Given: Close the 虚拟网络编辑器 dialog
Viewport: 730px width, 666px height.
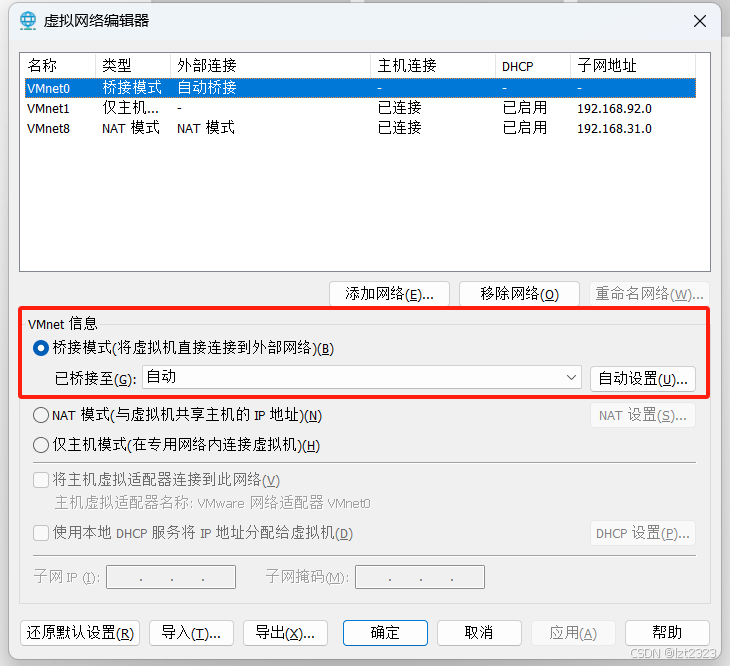Looking at the screenshot, I should (700, 21).
